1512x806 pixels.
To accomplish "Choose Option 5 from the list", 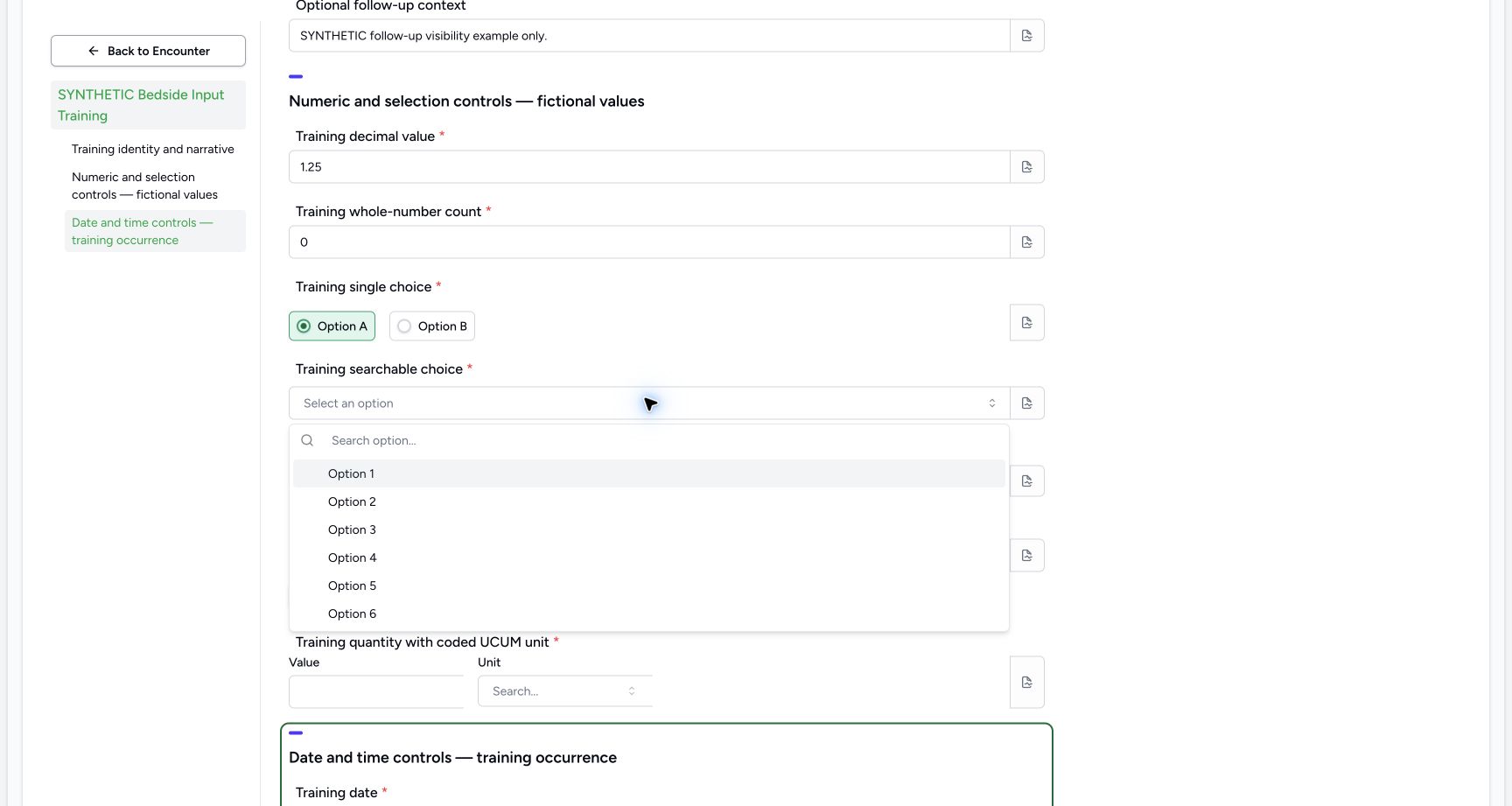I will click(x=649, y=585).
